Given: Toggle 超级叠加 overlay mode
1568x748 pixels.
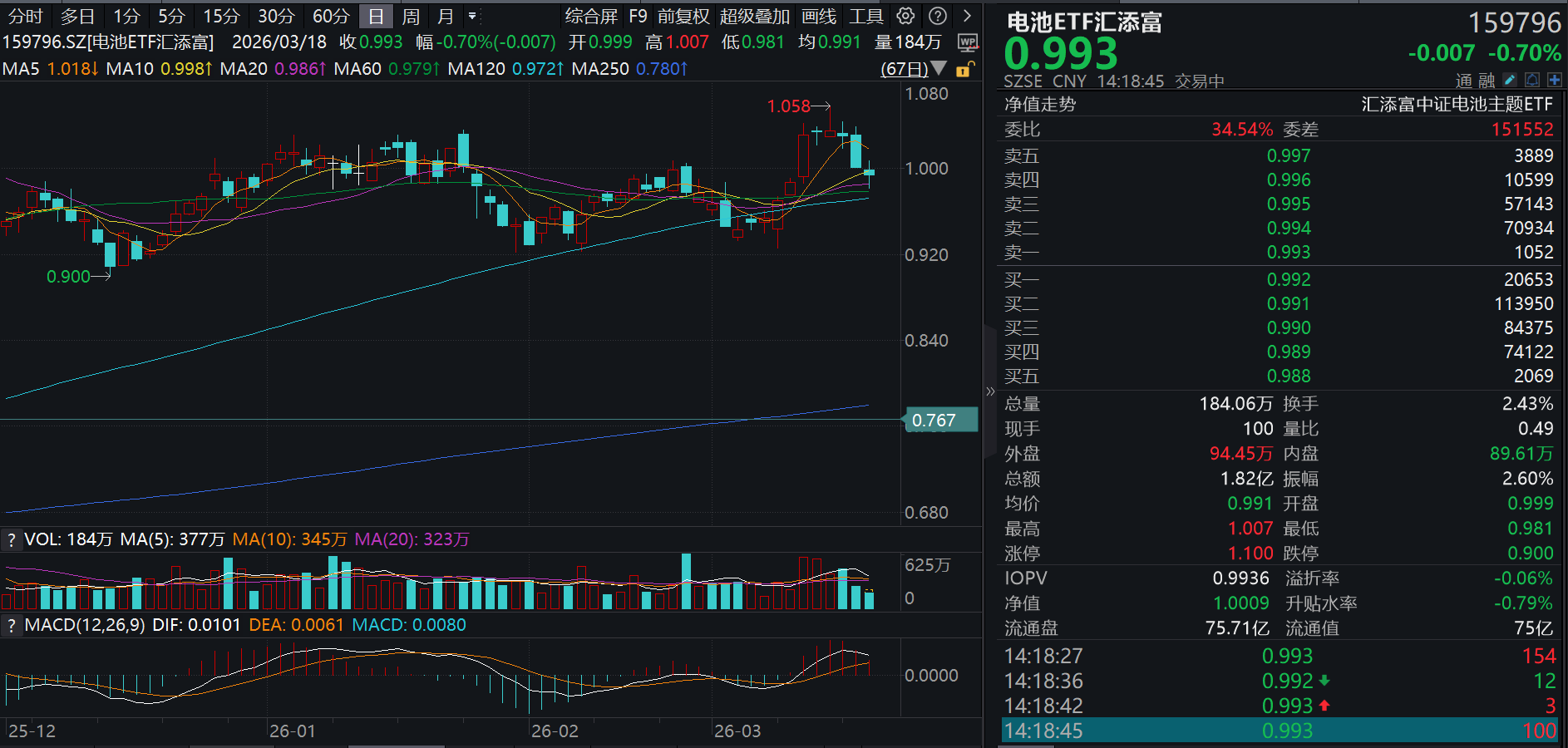Looking at the screenshot, I should click(753, 16).
